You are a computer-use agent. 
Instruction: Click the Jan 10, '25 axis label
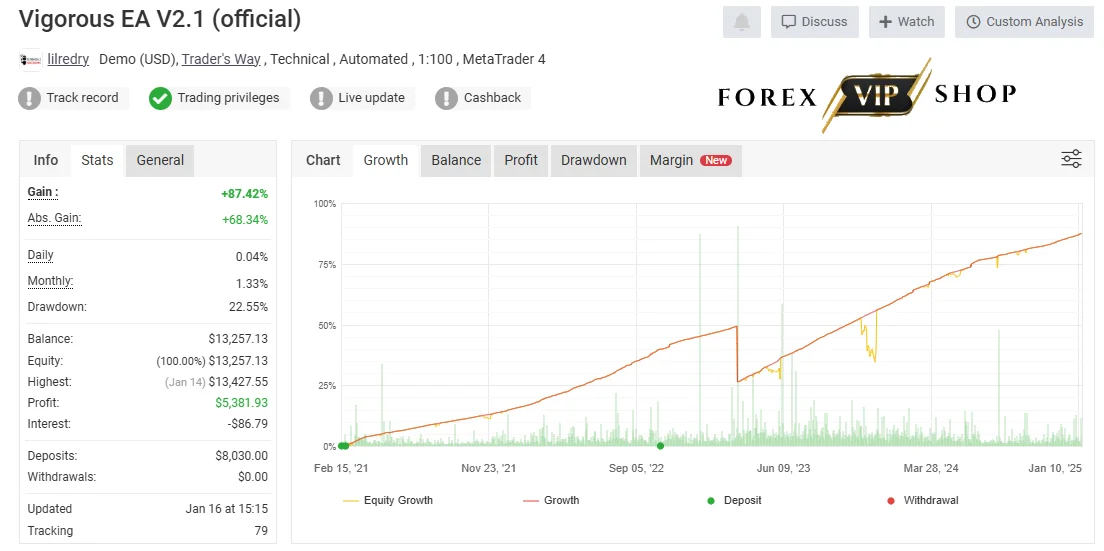tap(1055, 469)
